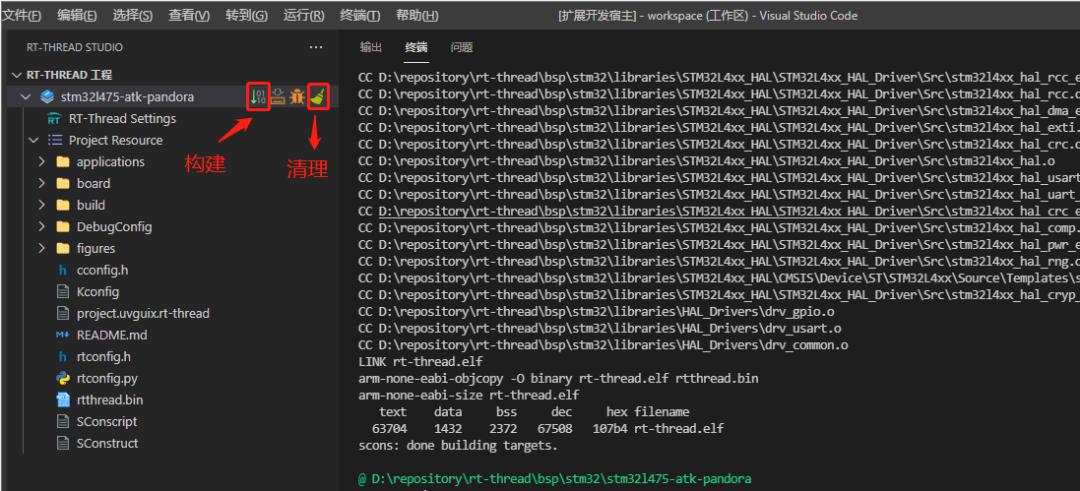Click the file icon of Kconfig
This screenshot has height=491, width=1080.
(x=63, y=291)
